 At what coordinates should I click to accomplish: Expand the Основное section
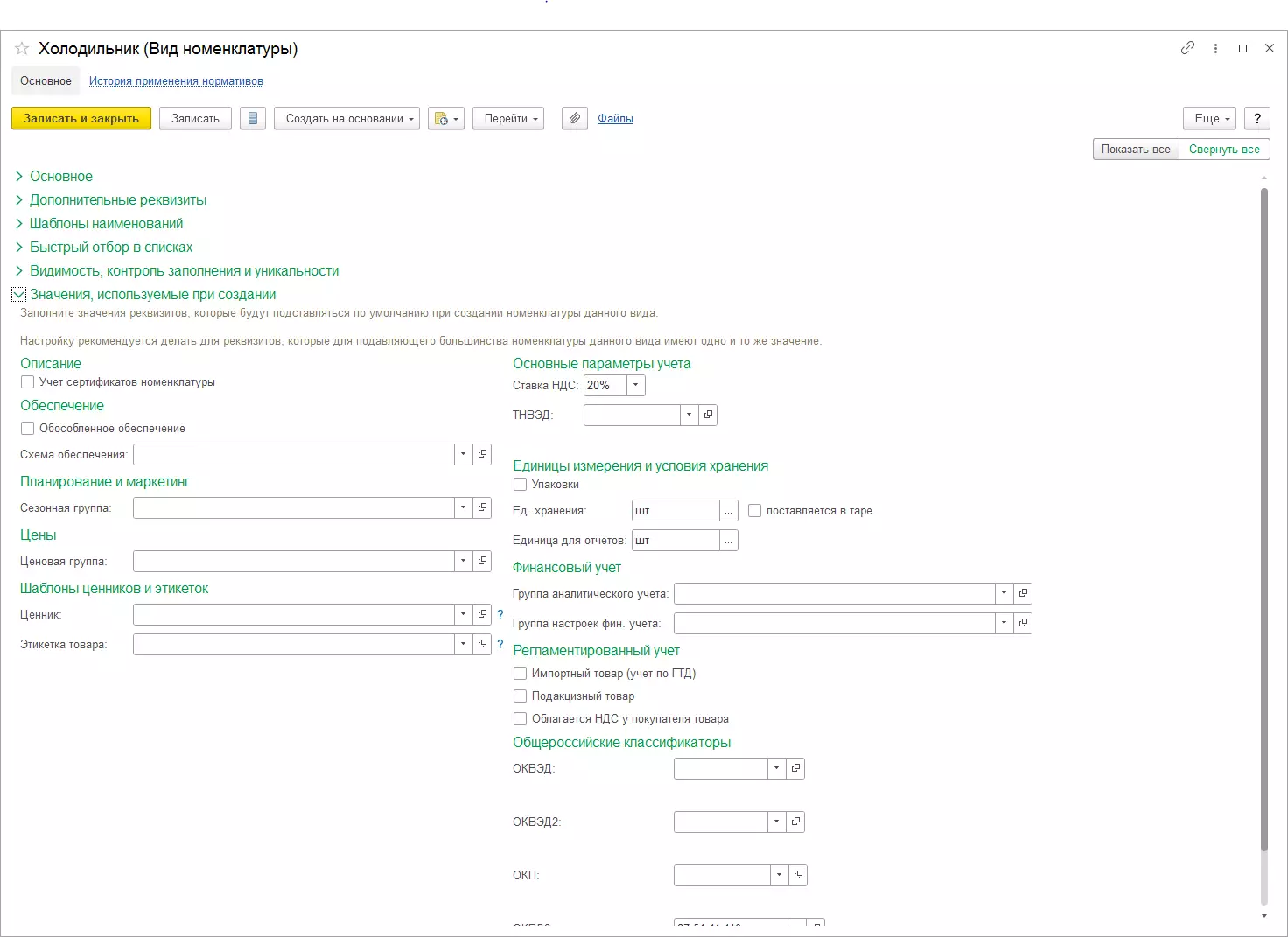point(60,177)
